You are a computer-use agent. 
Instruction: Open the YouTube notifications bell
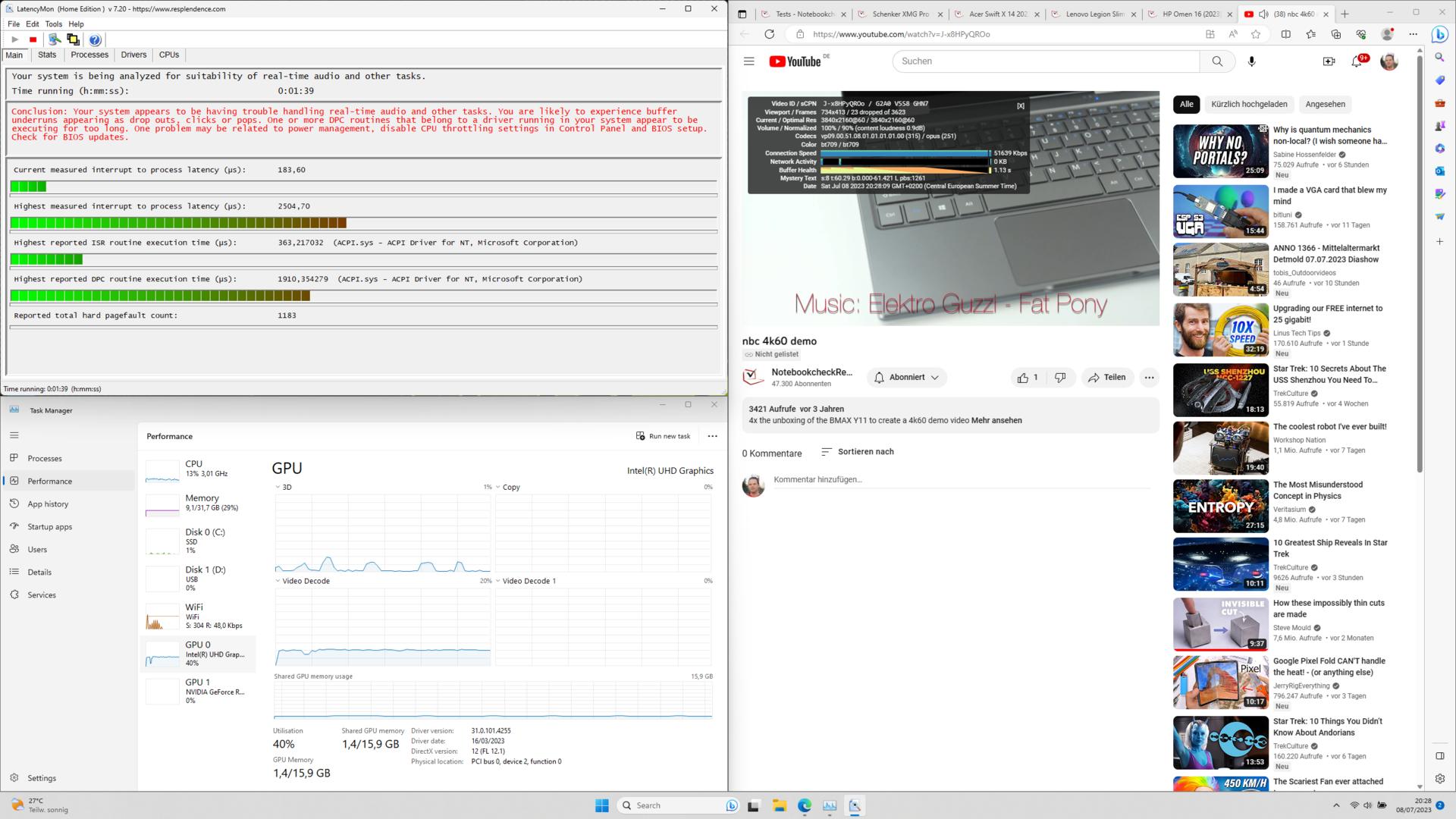click(x=1357, y=61)
